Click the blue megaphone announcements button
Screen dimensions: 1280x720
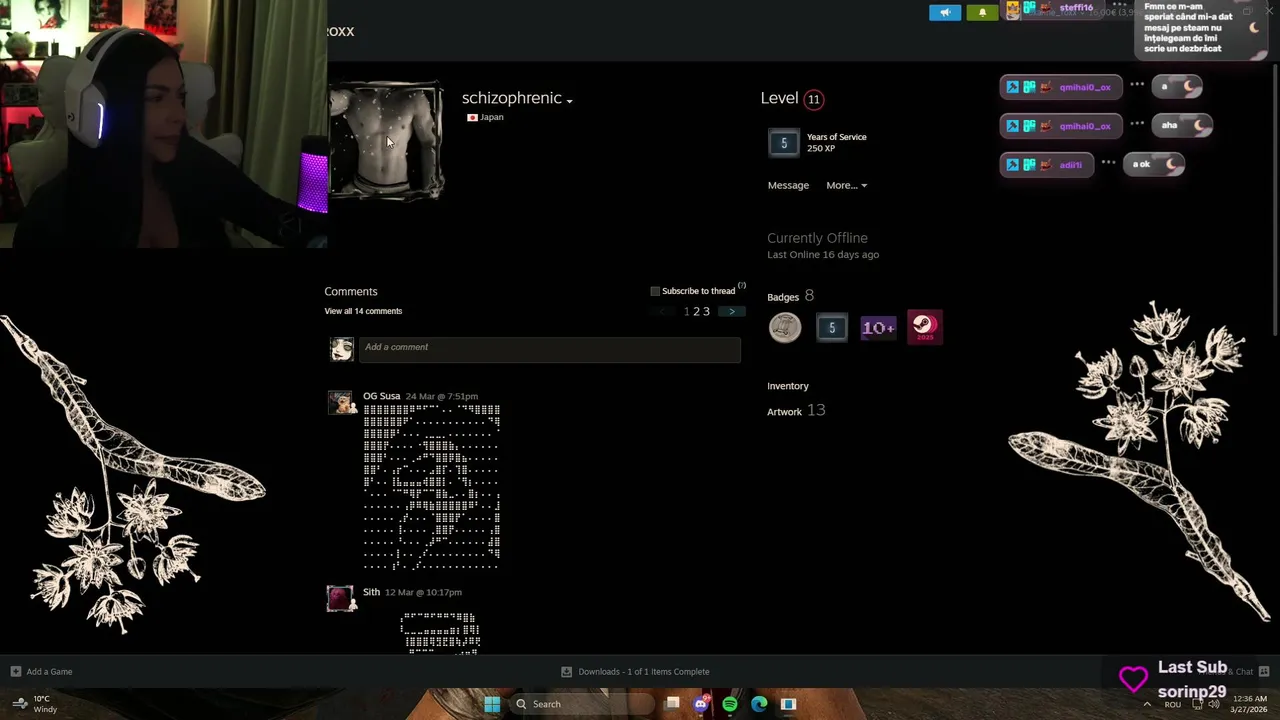[945, 13]
